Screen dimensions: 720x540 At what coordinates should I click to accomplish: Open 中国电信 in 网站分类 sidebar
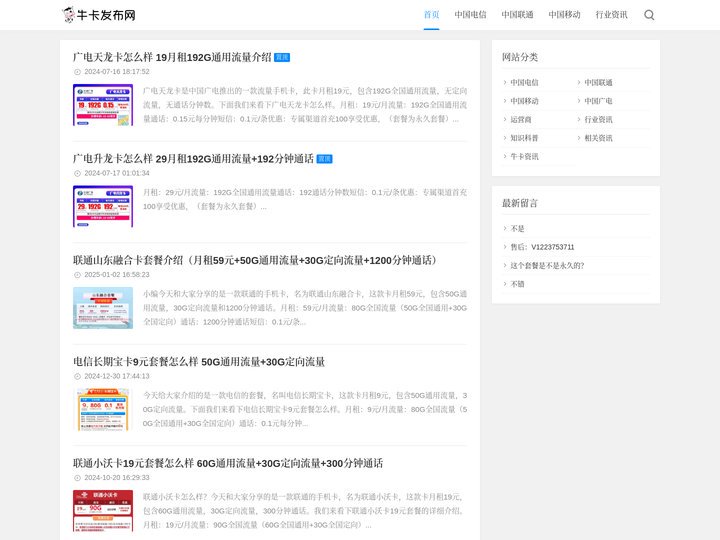point(524,83)
